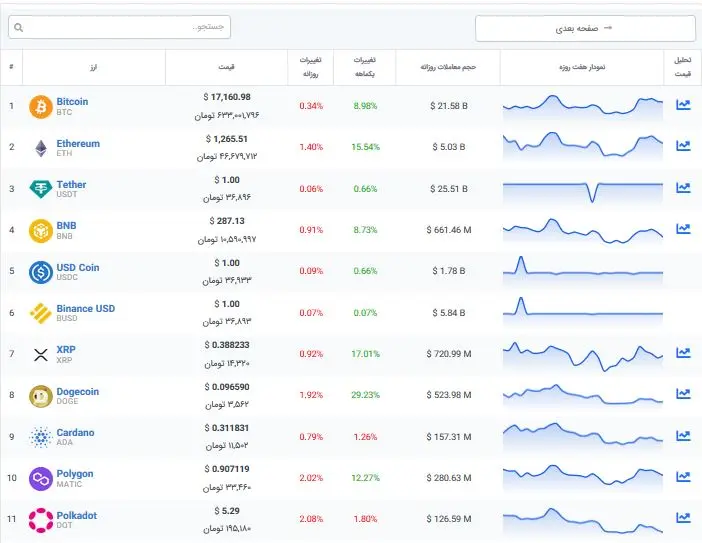Click Bitcoin price $ 17,160.98
702x543 pixels.
point(227,97)
